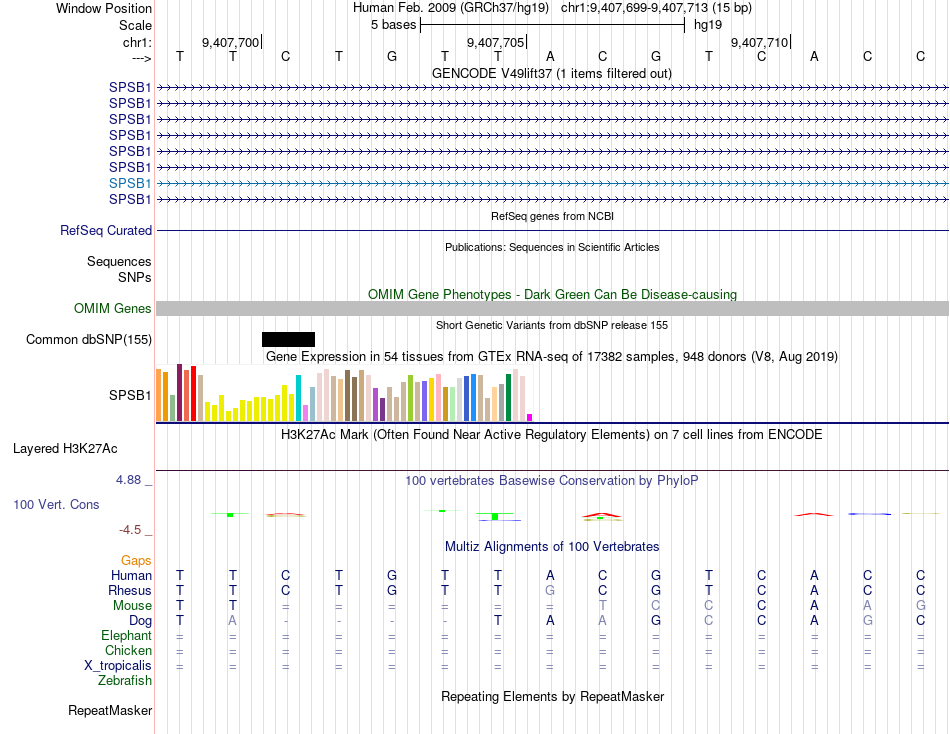Open 'Publications: Sequences in Scientific Articles' title
The height and width of the screenshot is (734, 950).
pyautogui.click(x=552, y=247)
